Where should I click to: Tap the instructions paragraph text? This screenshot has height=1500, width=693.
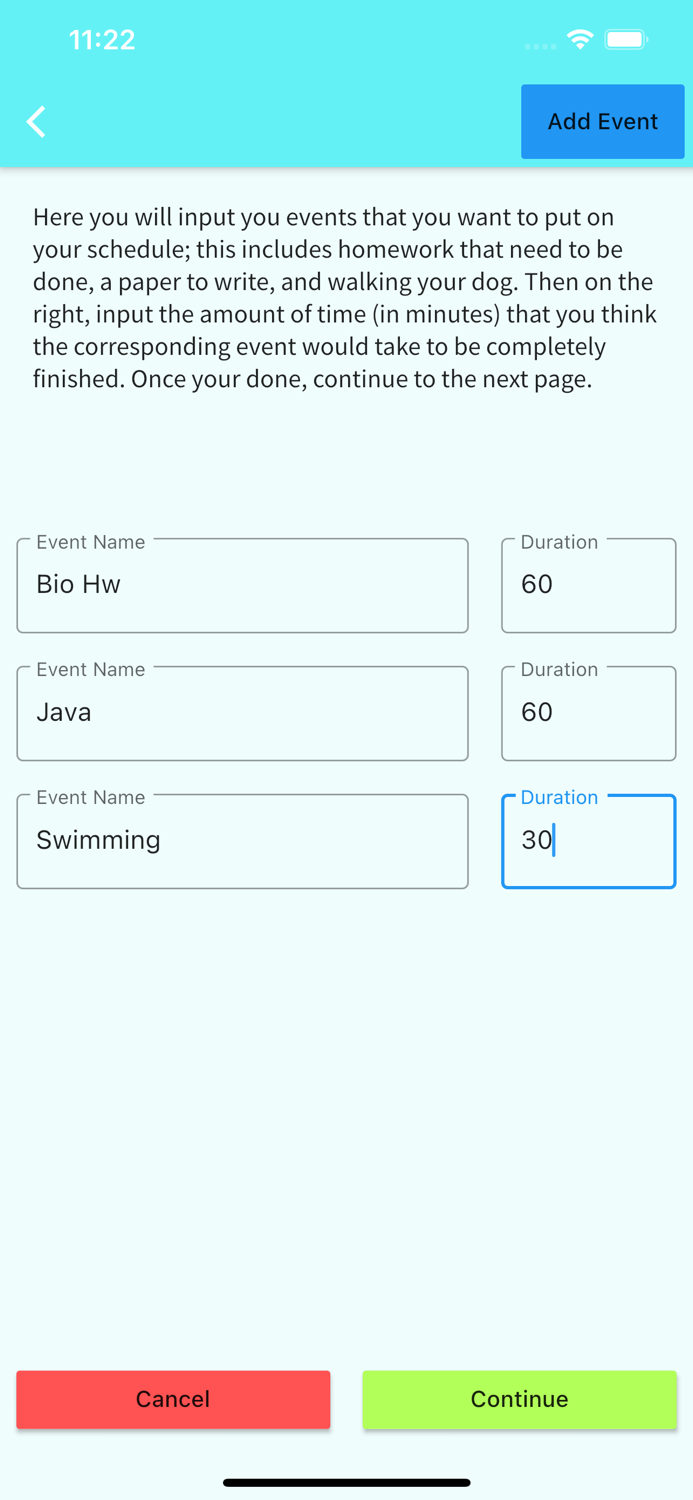[x=346, y=298]
